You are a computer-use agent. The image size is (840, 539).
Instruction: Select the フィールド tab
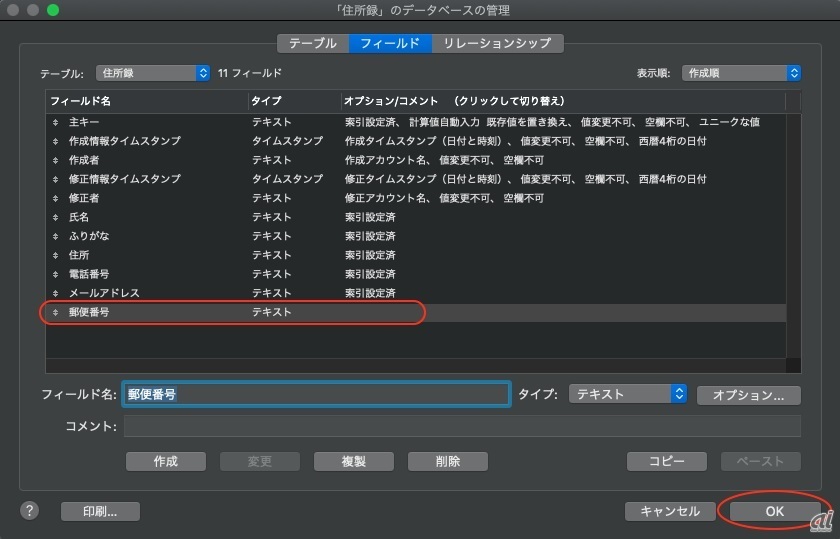click(x=390, y=43)
